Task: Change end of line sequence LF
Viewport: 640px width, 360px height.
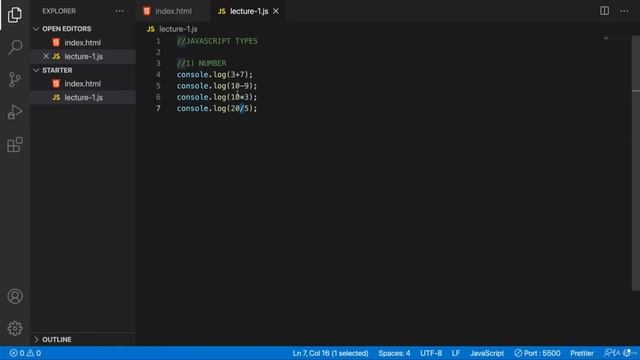Action: [456, 353]
